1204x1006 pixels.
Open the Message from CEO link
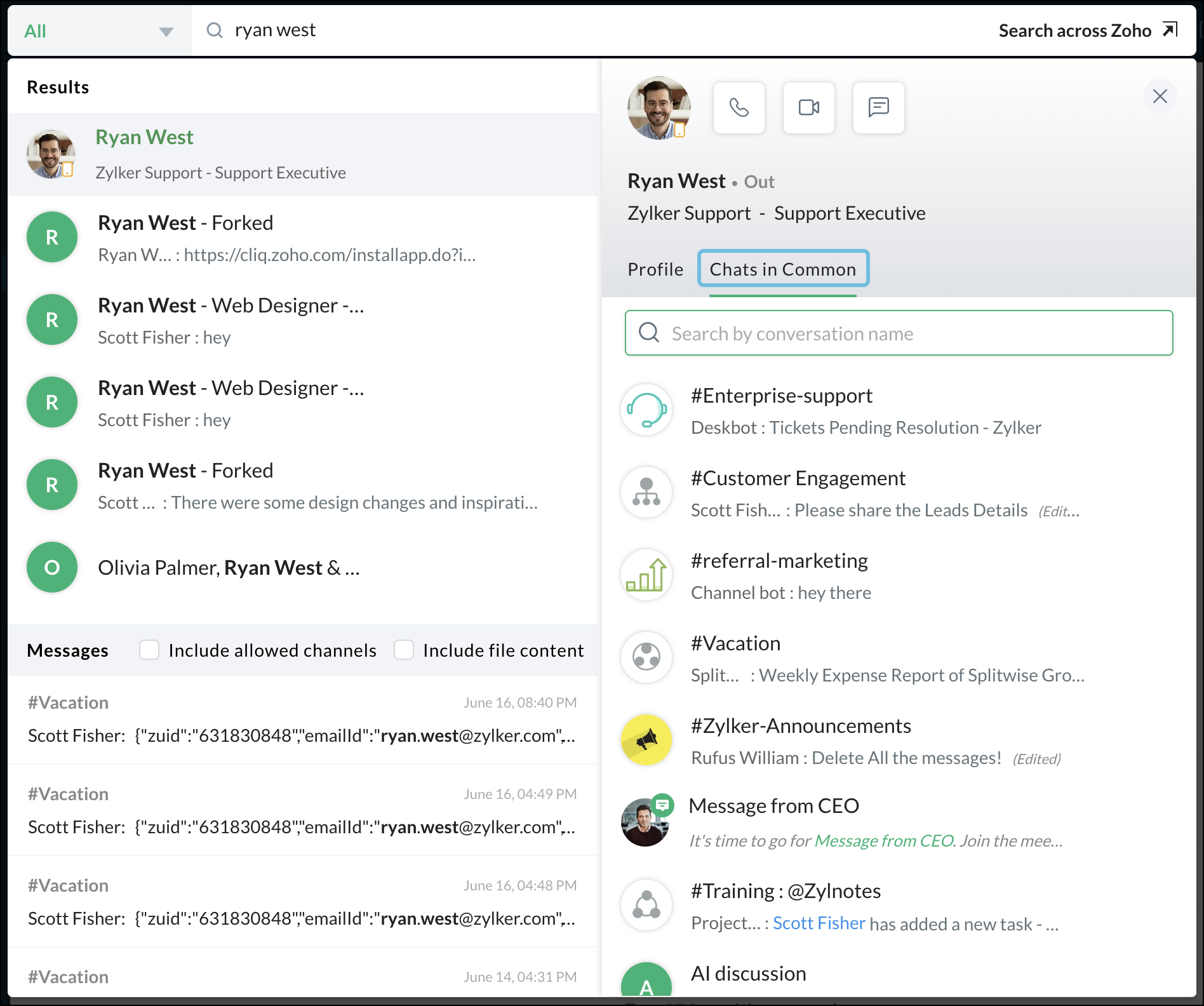pyautogui.click(x=883, y=840)
